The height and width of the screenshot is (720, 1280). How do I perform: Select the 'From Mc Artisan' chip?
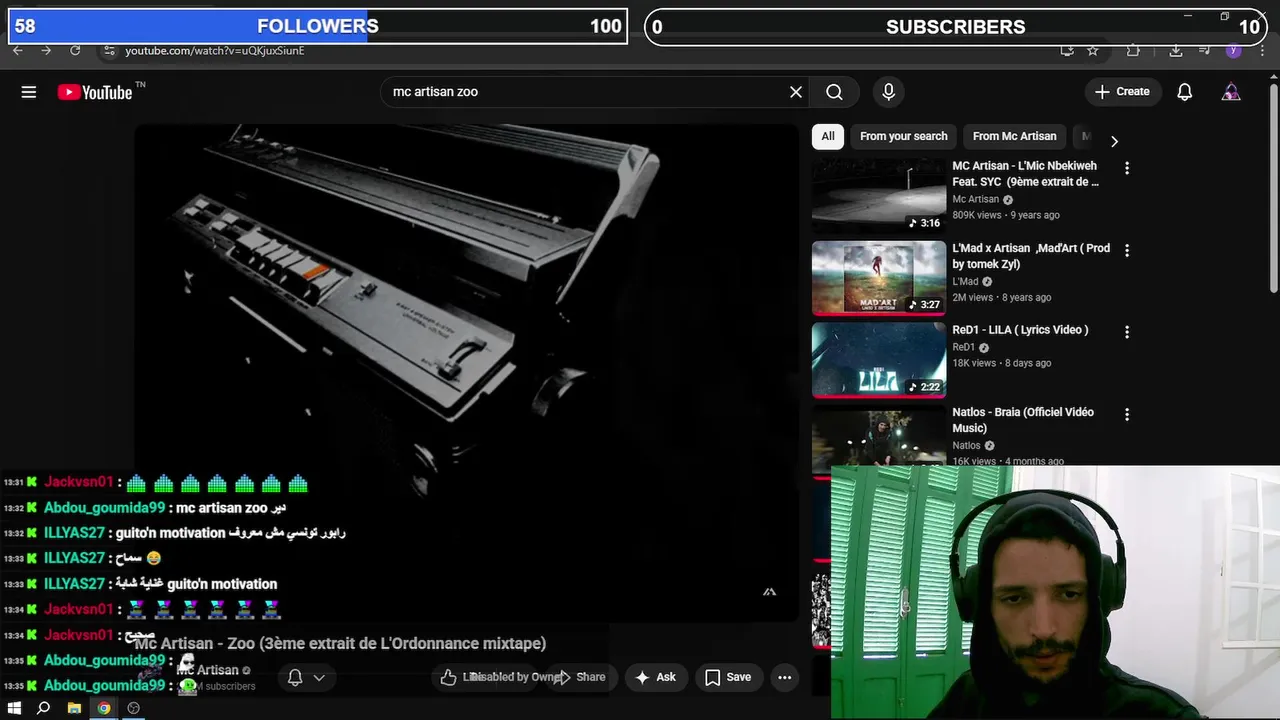1014,136
